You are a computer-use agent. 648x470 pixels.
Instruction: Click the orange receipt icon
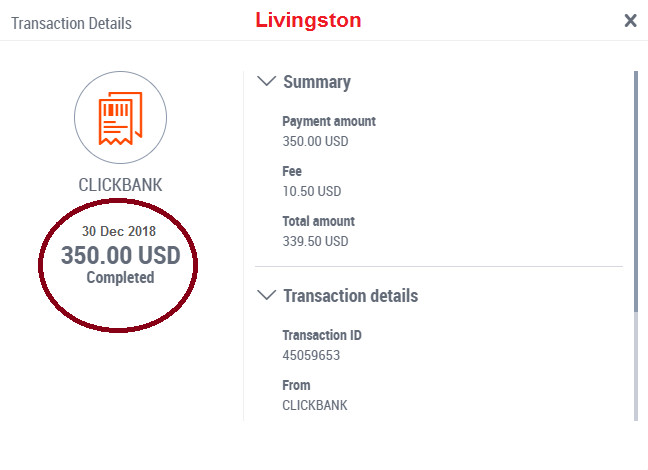tap(120, 118)
